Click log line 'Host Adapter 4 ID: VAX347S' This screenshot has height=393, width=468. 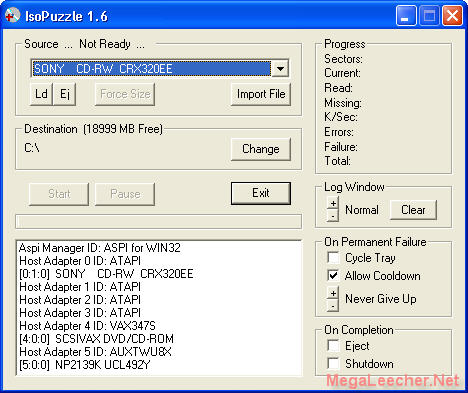point(87,326)
